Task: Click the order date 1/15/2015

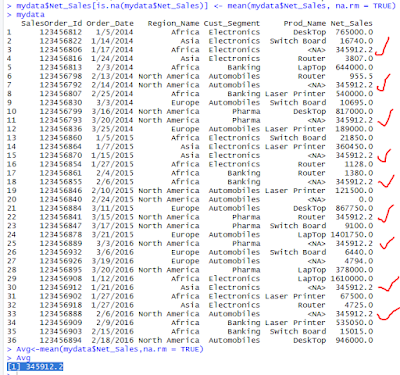Action: point(112,155)
